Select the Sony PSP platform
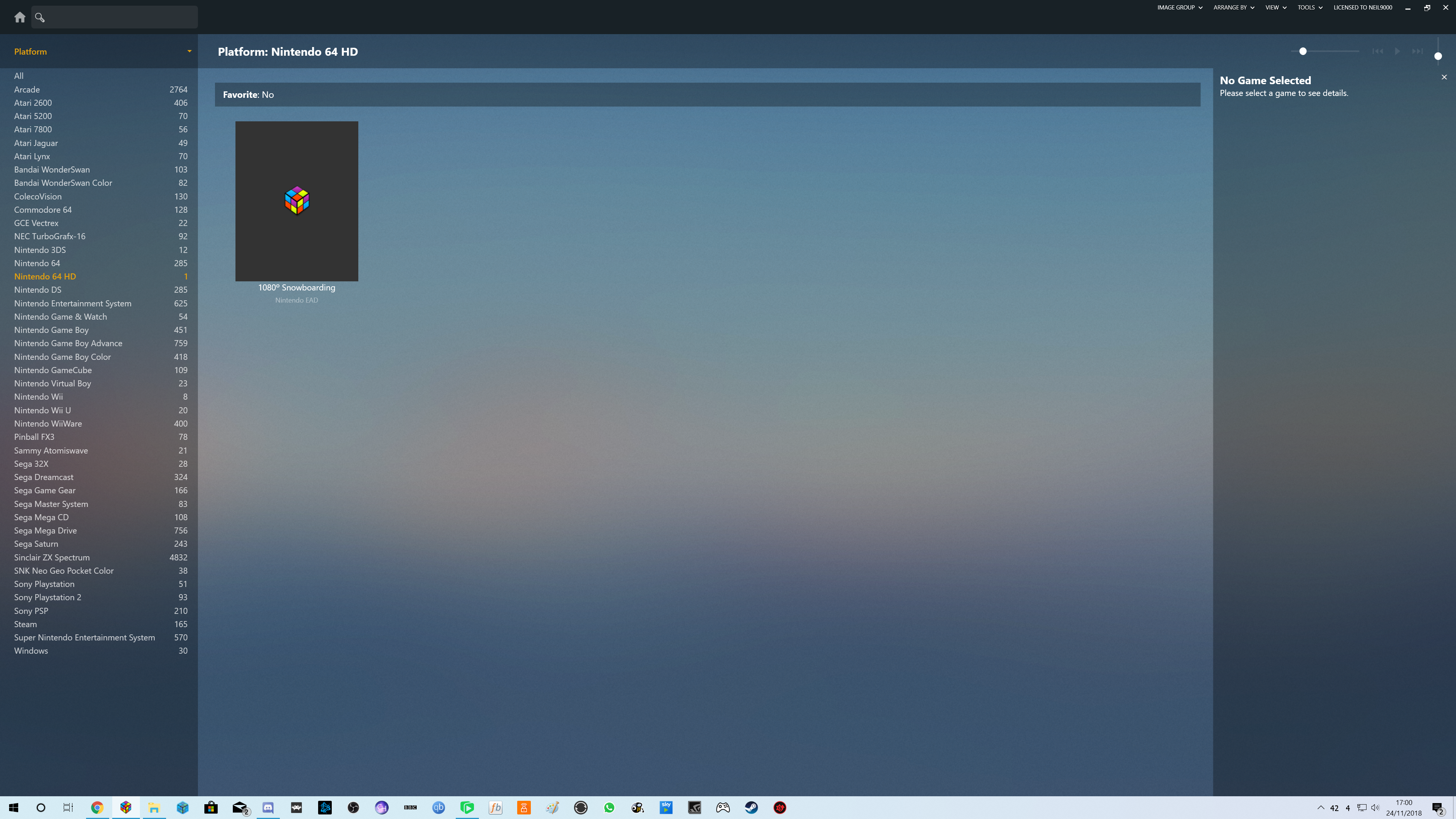This screenshot has height=819, width=1456. 99,611
